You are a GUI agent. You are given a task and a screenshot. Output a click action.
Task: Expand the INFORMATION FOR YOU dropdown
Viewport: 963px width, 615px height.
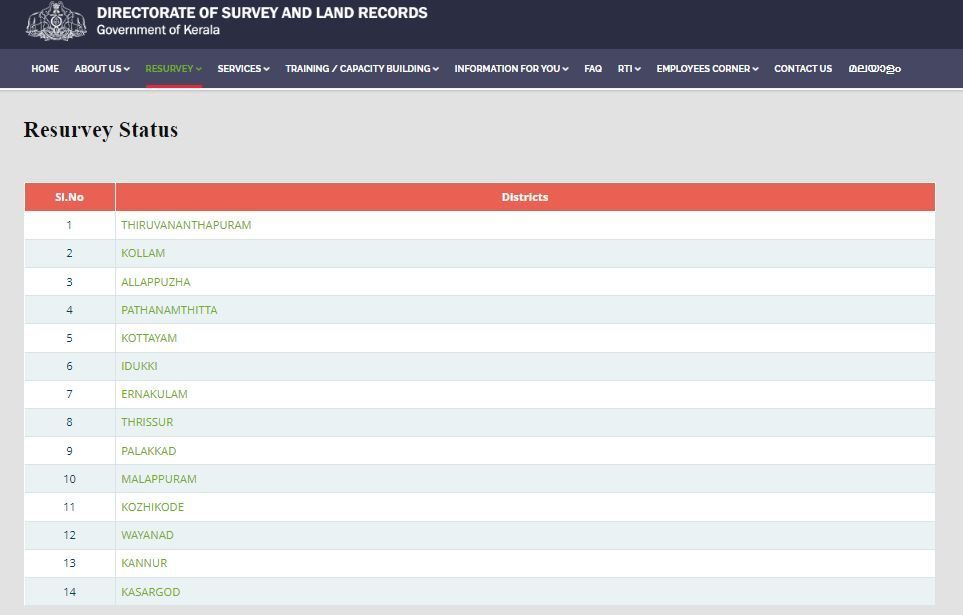(x=510, y=69)
